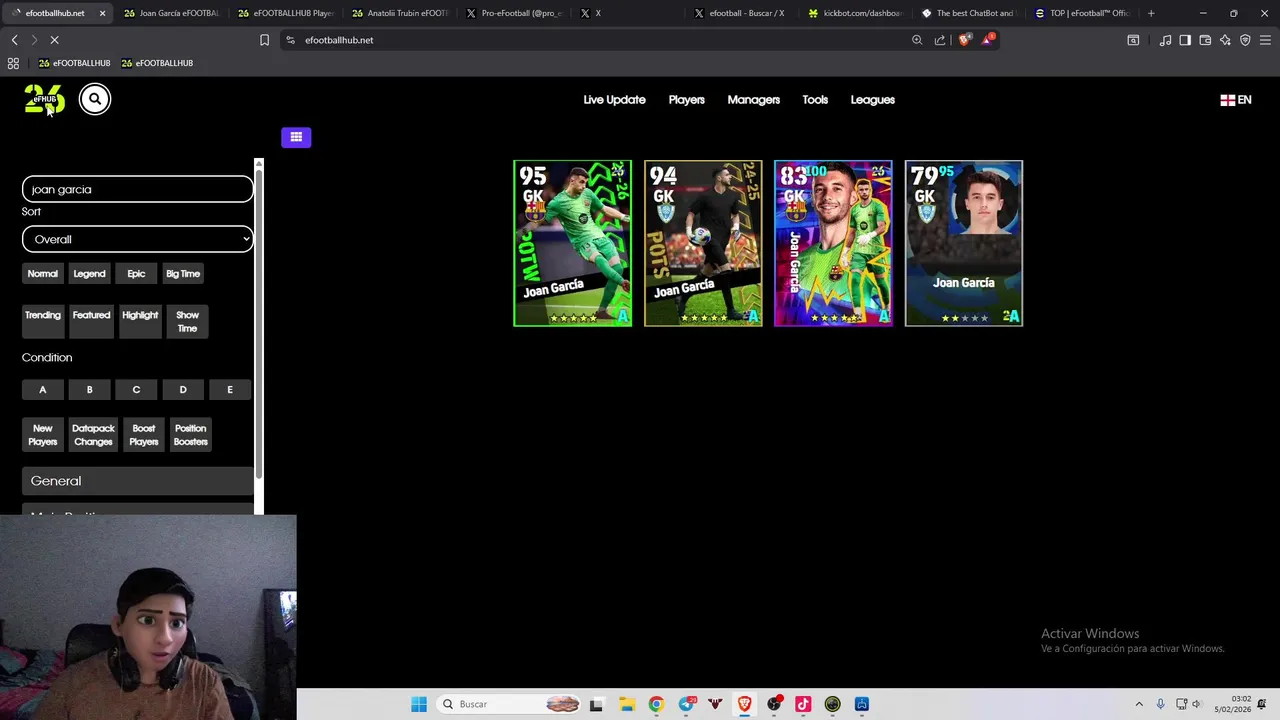Open the 95 GK POTW Joan García card
This screenshot has height=720, width=1280.
point(573,243)
